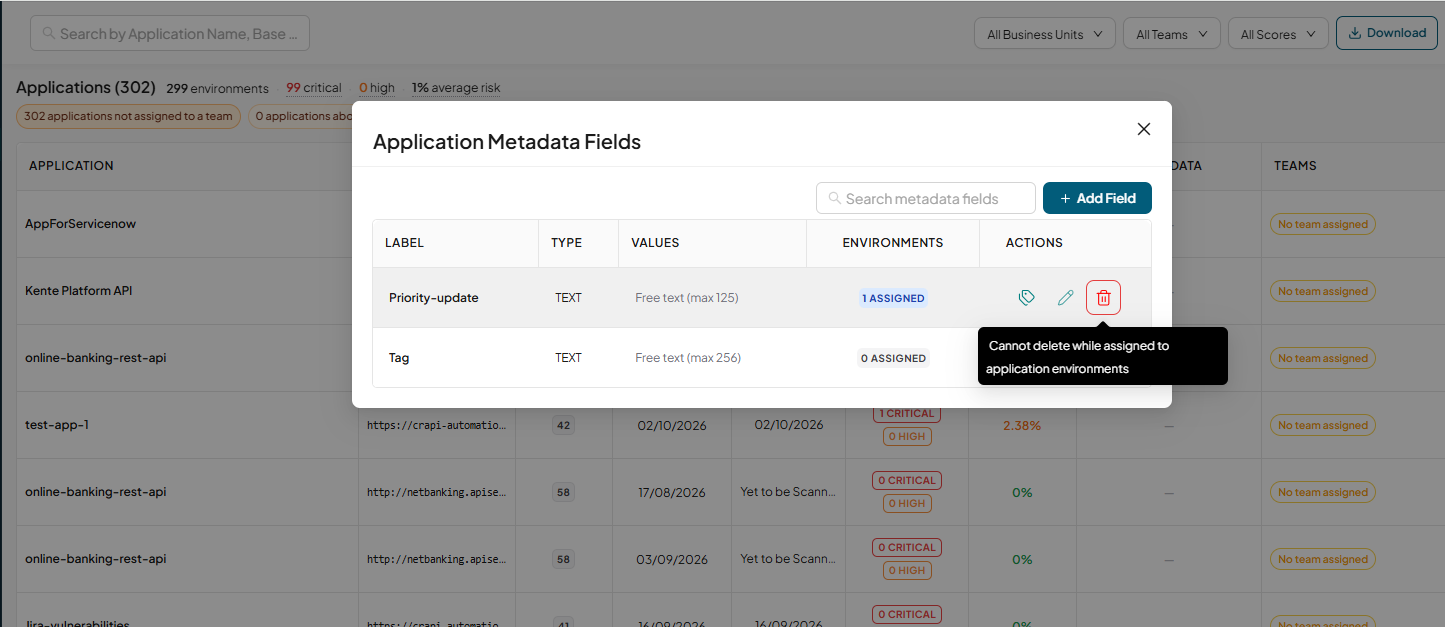This screenshot has height=627, width=1445.
Task: Click TEXT type in the Tag row
Action: click(568, 358)
